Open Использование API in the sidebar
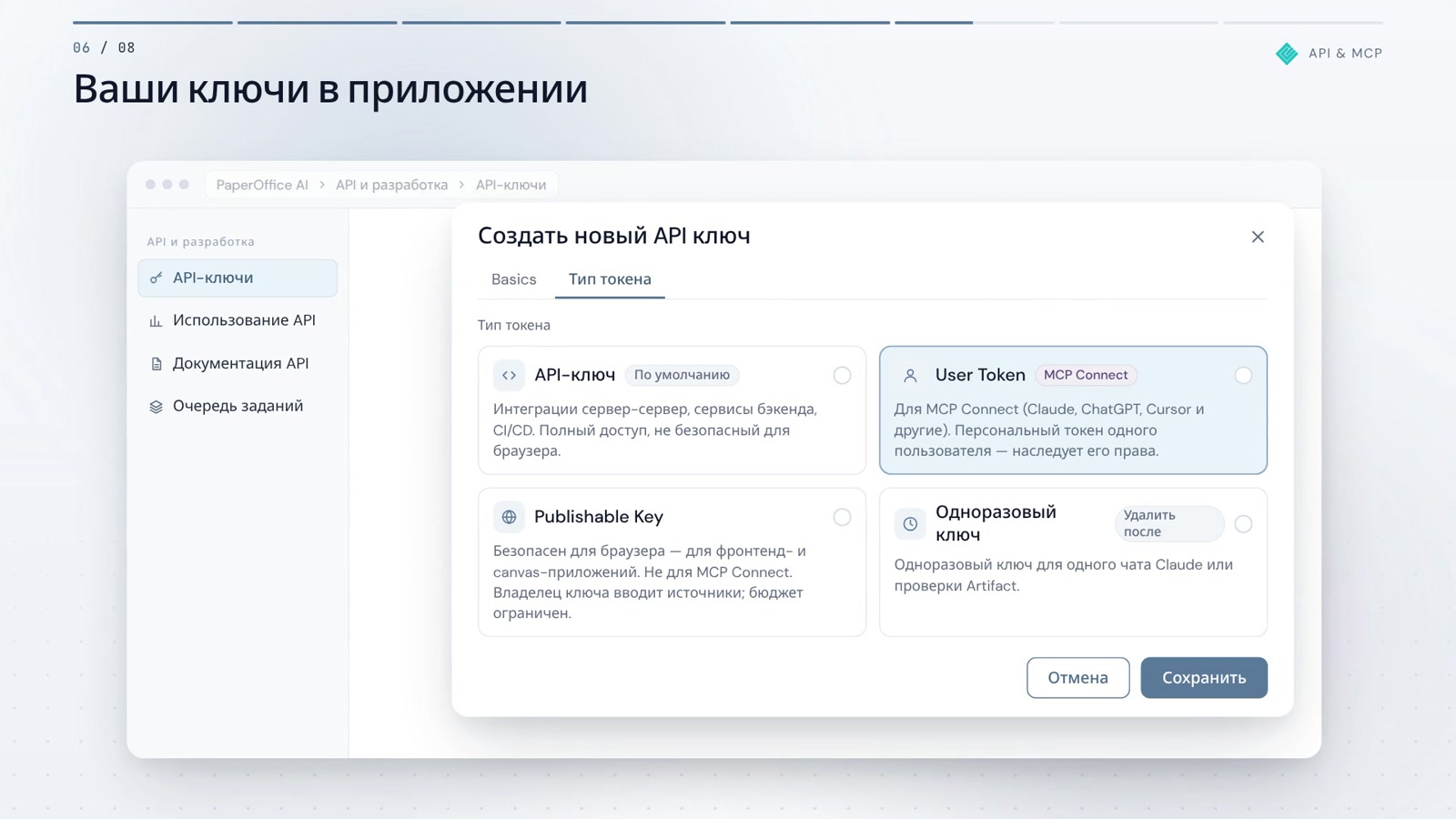This screenshot has height=819, width=1456. coord(238,320)
